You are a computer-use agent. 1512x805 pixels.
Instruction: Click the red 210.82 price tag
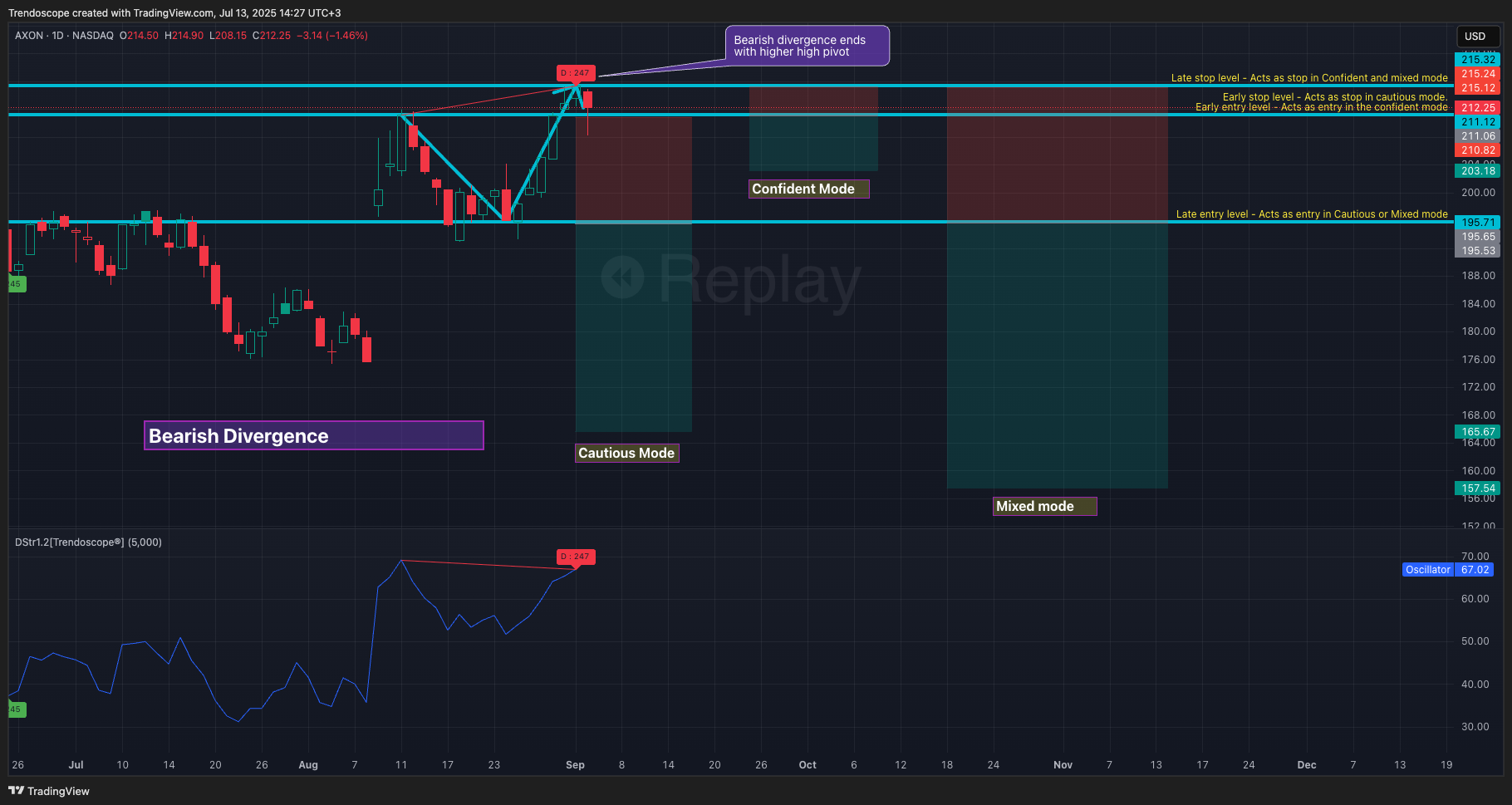click(1478, 150)
